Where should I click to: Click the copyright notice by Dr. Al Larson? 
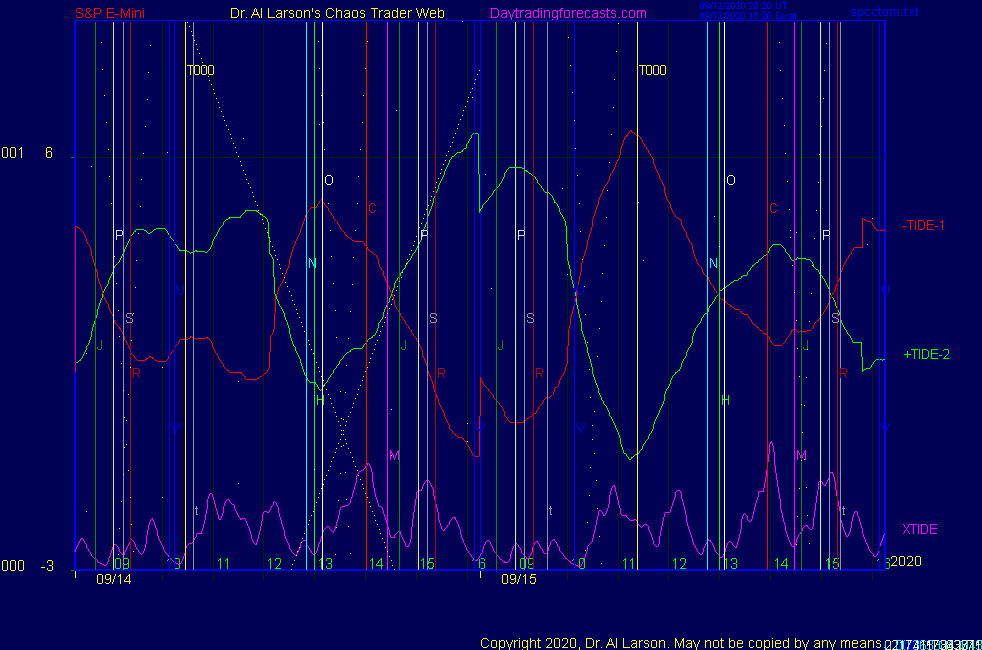680,643
